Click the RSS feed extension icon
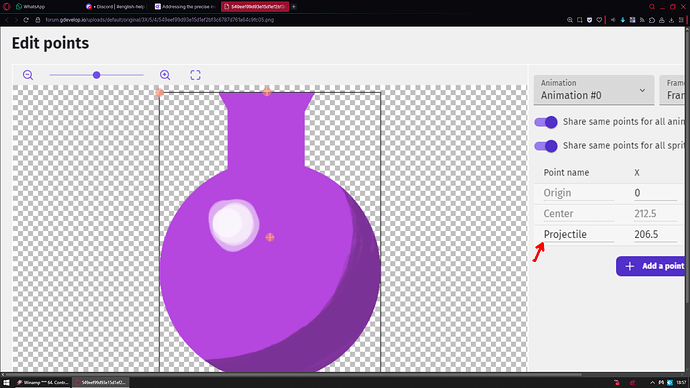Screen dimensions: 690x388 (642, 20)
